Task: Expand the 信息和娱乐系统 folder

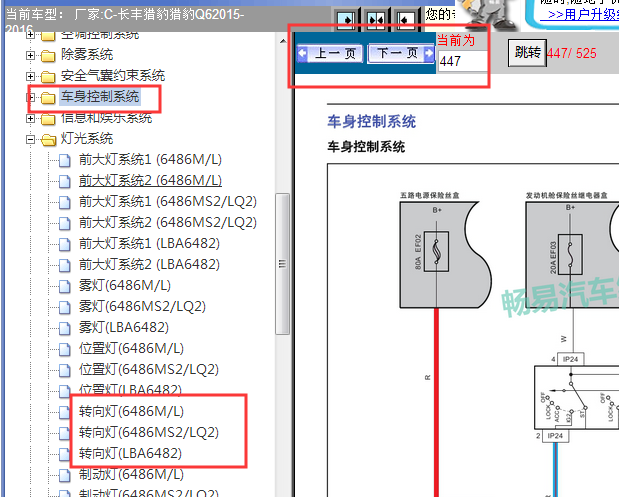Action: 30,118
